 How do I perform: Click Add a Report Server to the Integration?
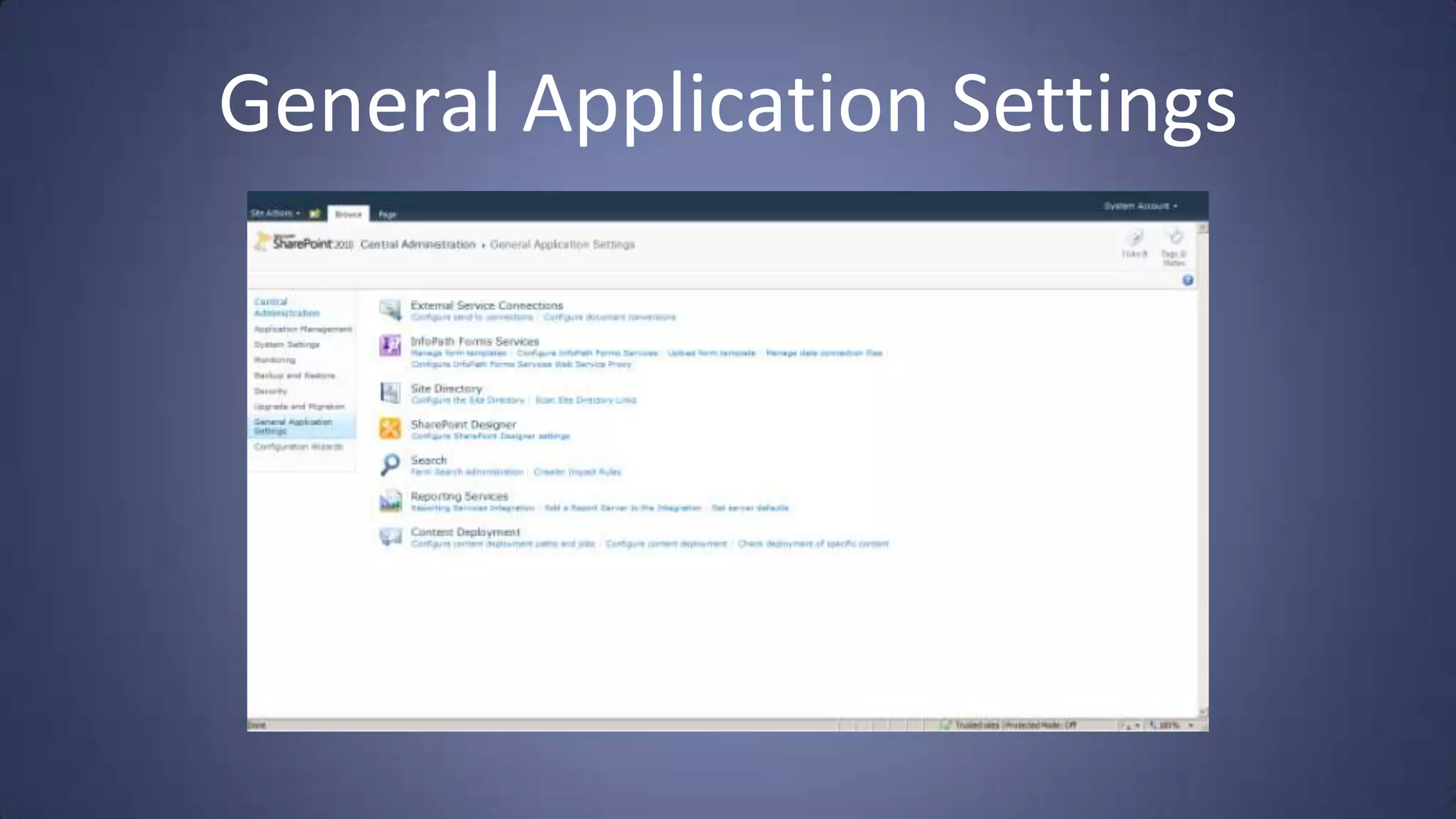coord(623,508)
